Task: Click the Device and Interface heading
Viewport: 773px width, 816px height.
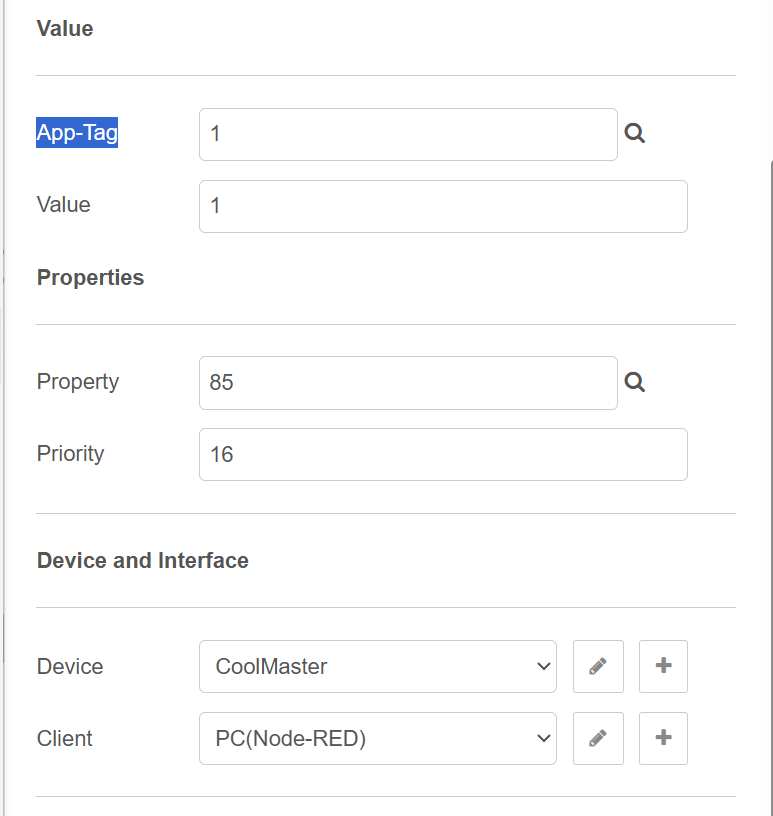Action: [143, 560]
